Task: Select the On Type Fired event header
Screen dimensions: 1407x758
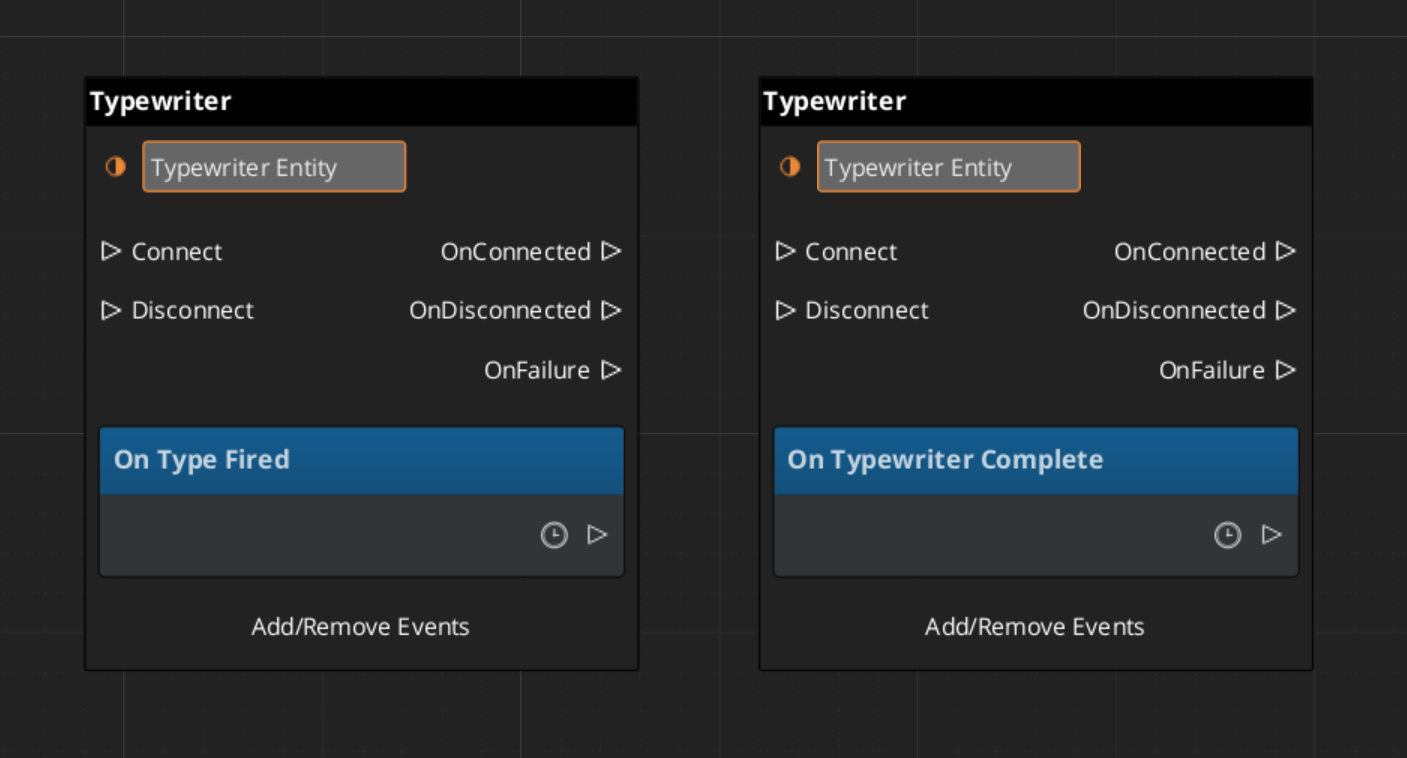Action: point(361,460)
